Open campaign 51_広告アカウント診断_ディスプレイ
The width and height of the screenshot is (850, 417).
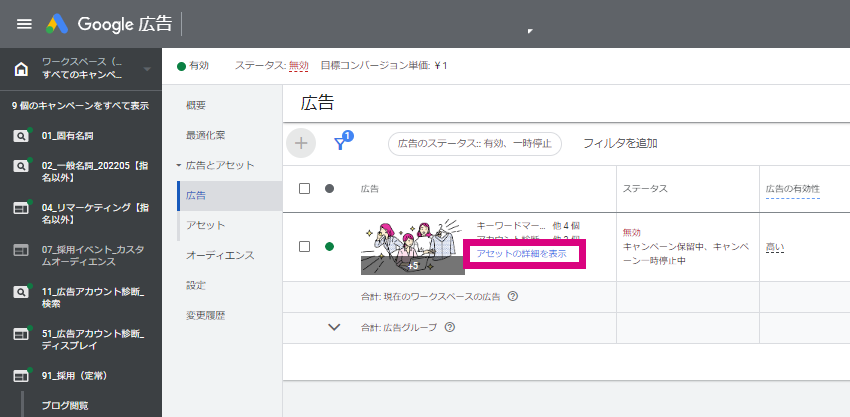93,339
